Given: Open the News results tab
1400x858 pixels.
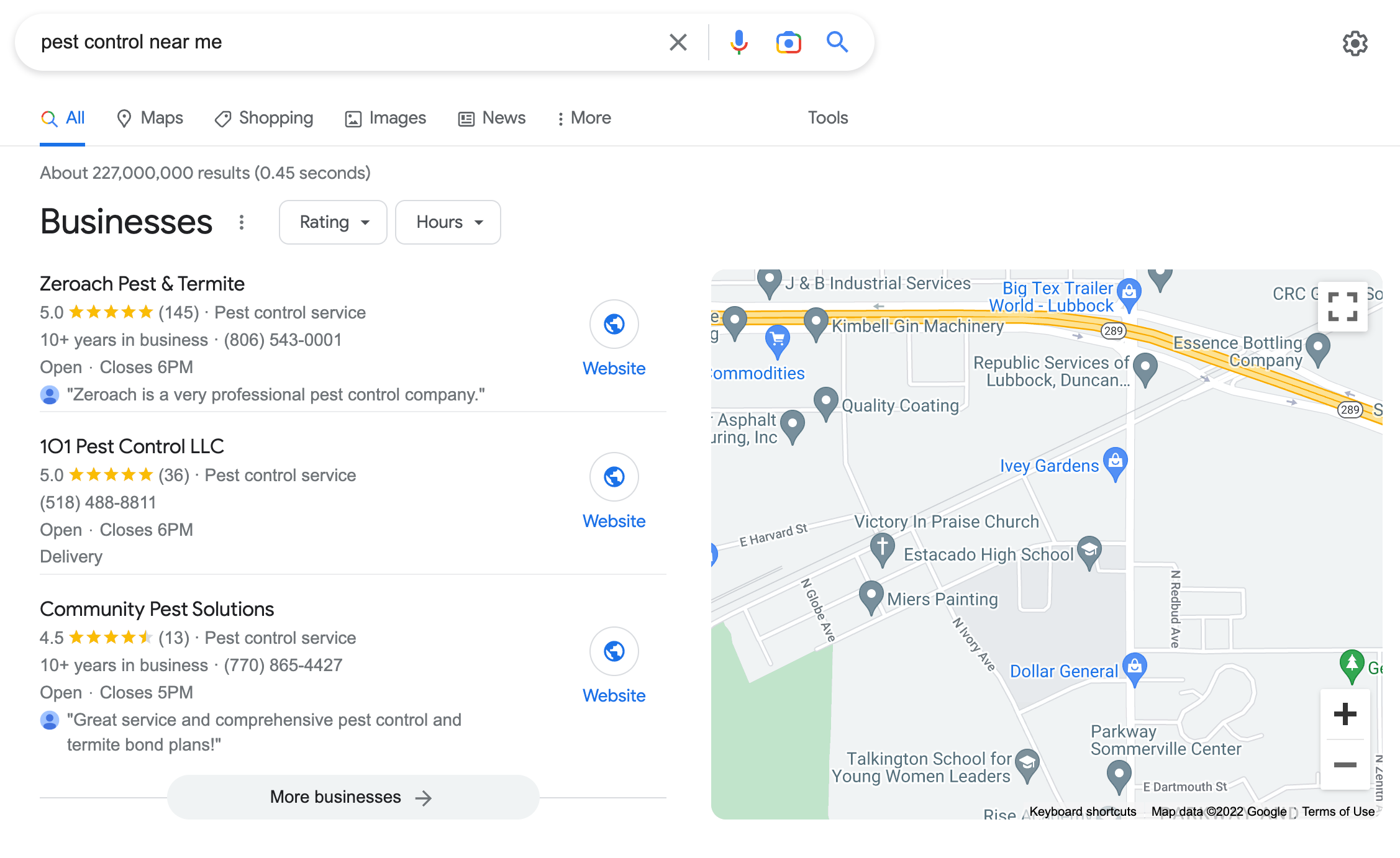Looking at the screenshot, I should tap(491, 118).
